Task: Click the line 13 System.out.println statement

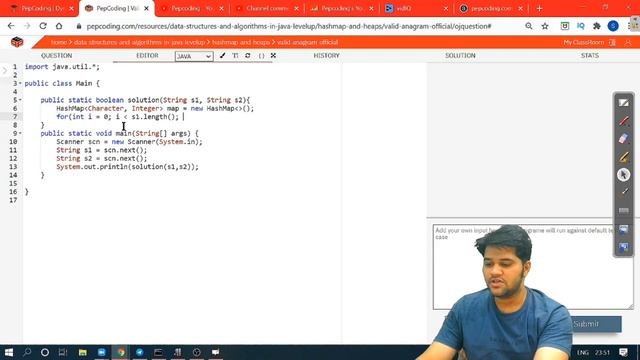Action: click(127, 167)
